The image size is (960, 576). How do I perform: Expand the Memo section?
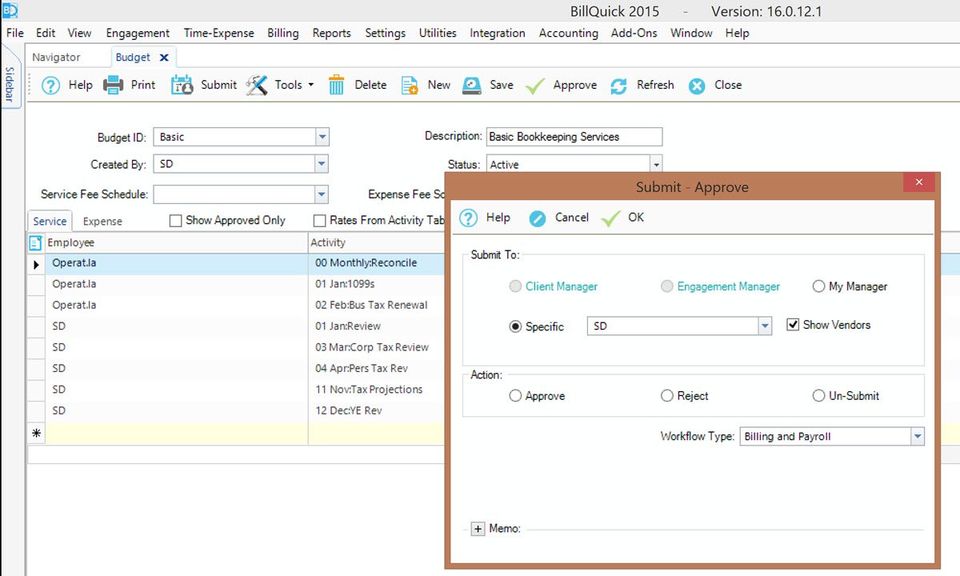click(478, 529)
